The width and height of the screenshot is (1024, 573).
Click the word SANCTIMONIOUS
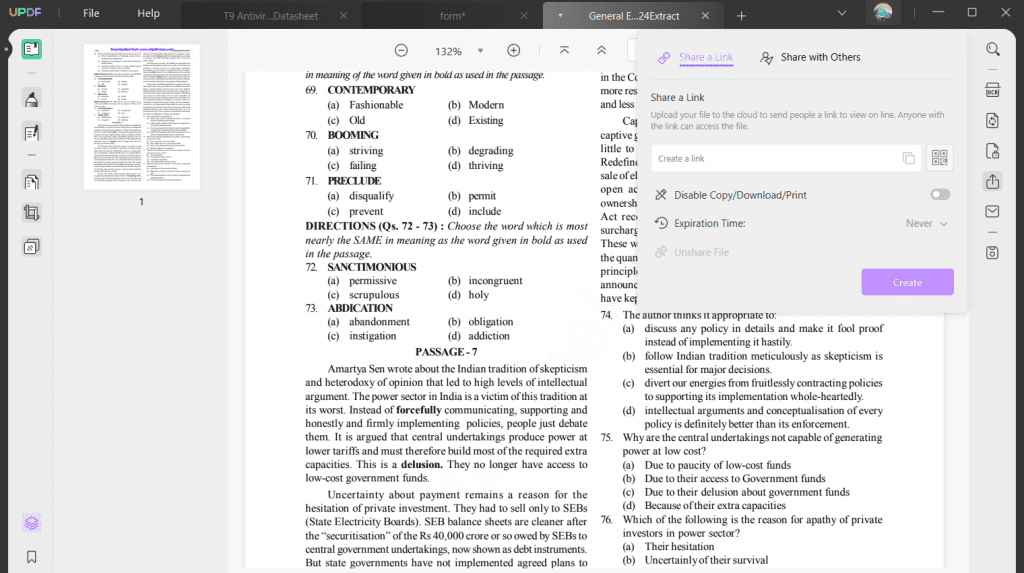point(372,267)
